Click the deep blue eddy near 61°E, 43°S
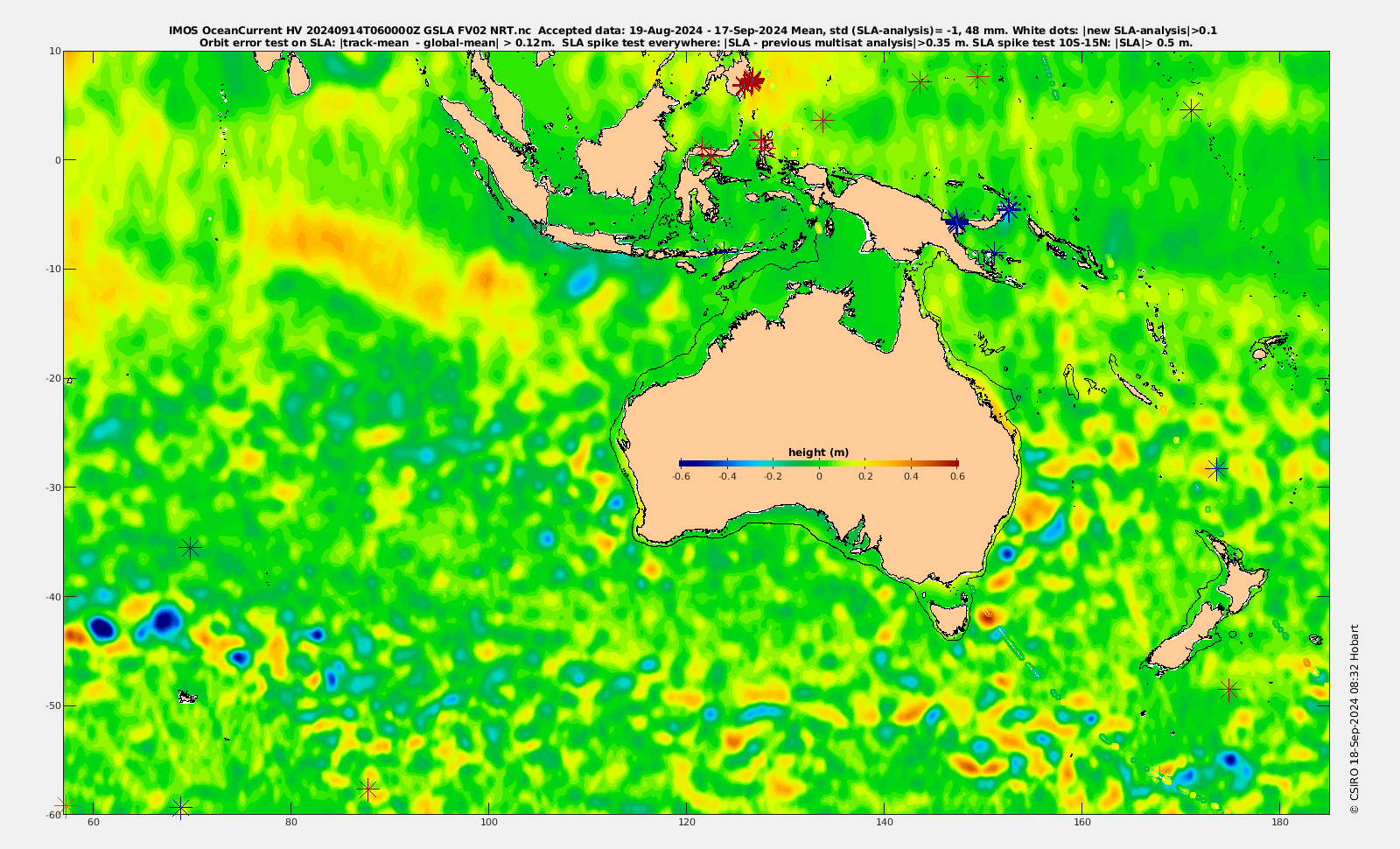 point(101,628)
